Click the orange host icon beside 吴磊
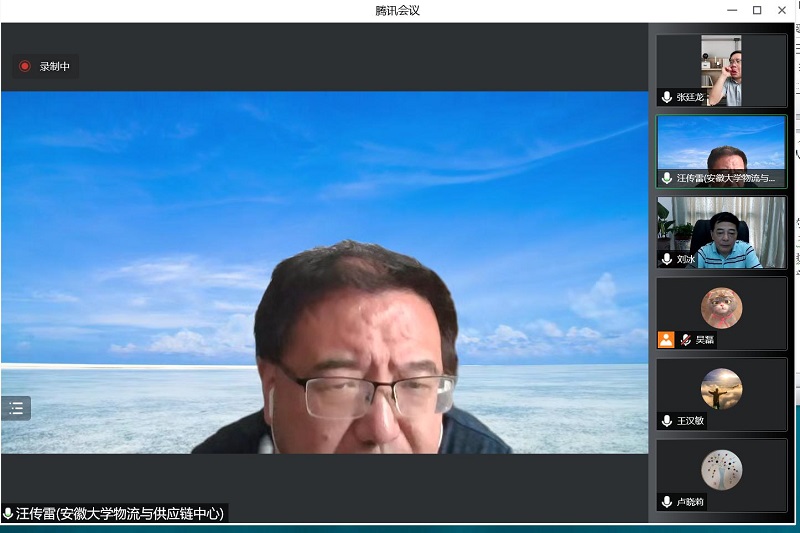Image resolution: width=800 pixels, height=533 pixels. 666,340
